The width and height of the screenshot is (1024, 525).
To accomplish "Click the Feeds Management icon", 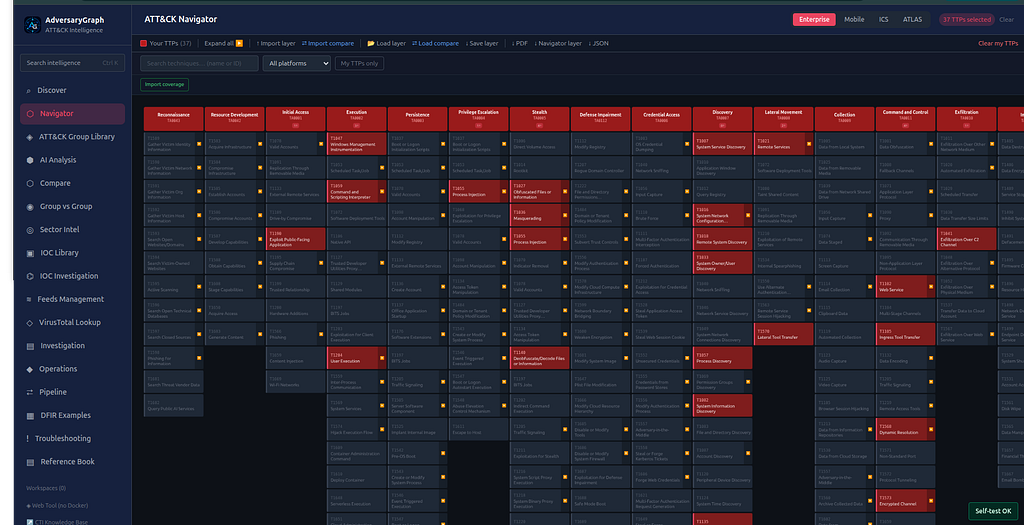I will click(29, 300).
